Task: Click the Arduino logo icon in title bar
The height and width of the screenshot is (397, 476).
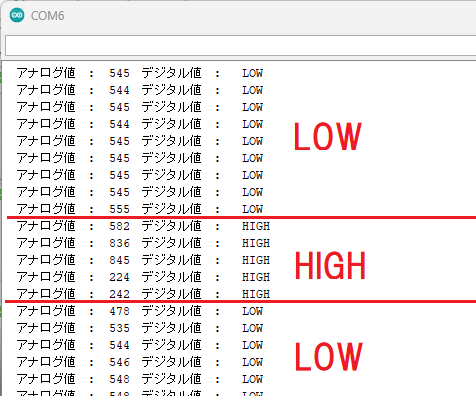Action: [17, 15]
